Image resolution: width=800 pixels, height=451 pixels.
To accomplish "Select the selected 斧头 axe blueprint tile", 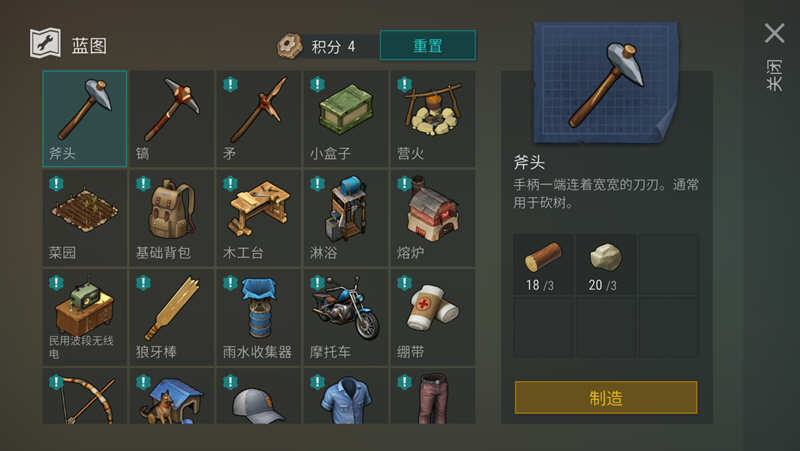I will pos(85,119).
